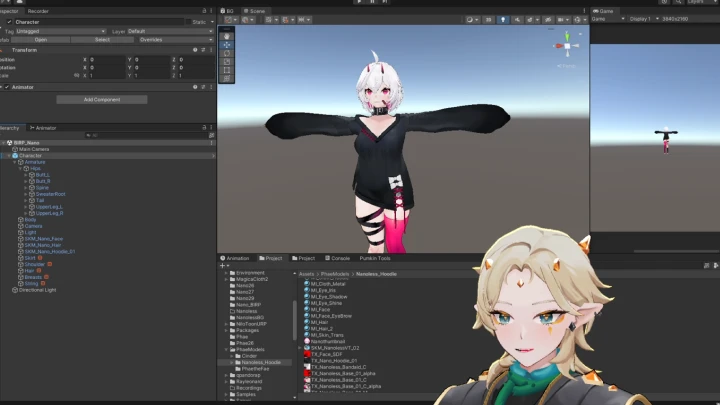Toggle Scene audio mute
Viewport: 720px width, 405px height.
click(x=517, y=20)
